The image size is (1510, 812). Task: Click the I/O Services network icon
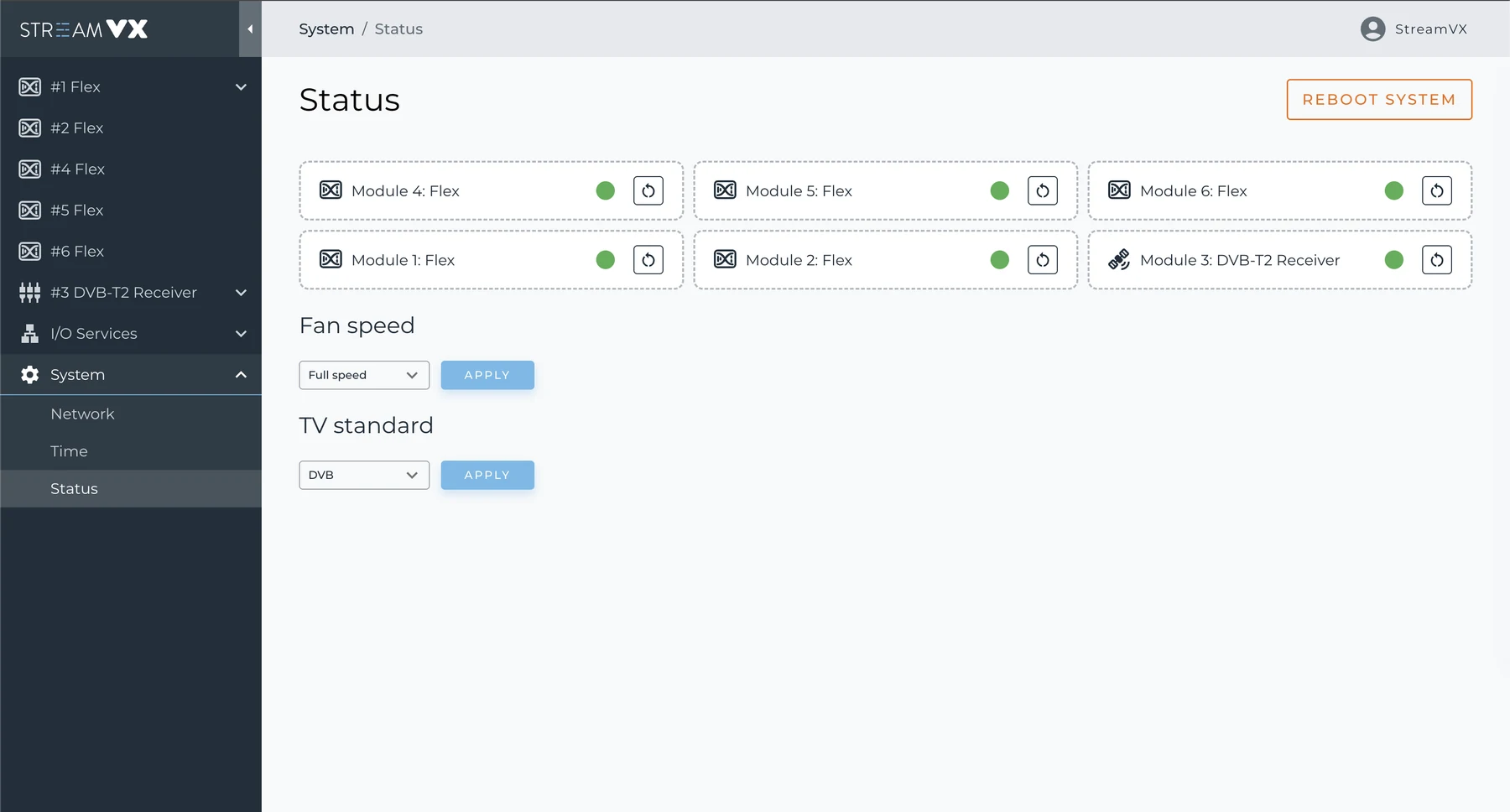click(x=29, y=333)
